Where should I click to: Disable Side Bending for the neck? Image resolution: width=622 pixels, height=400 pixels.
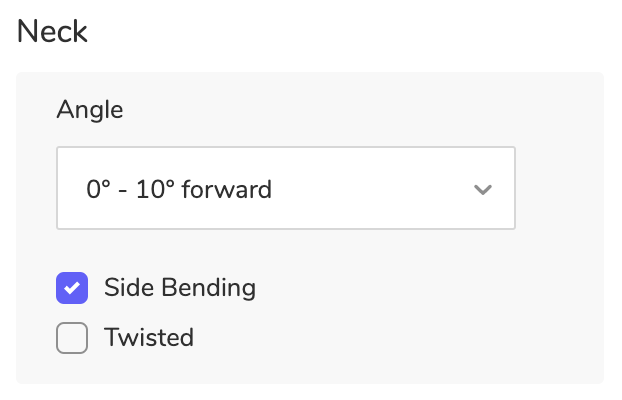coord(72,289)
